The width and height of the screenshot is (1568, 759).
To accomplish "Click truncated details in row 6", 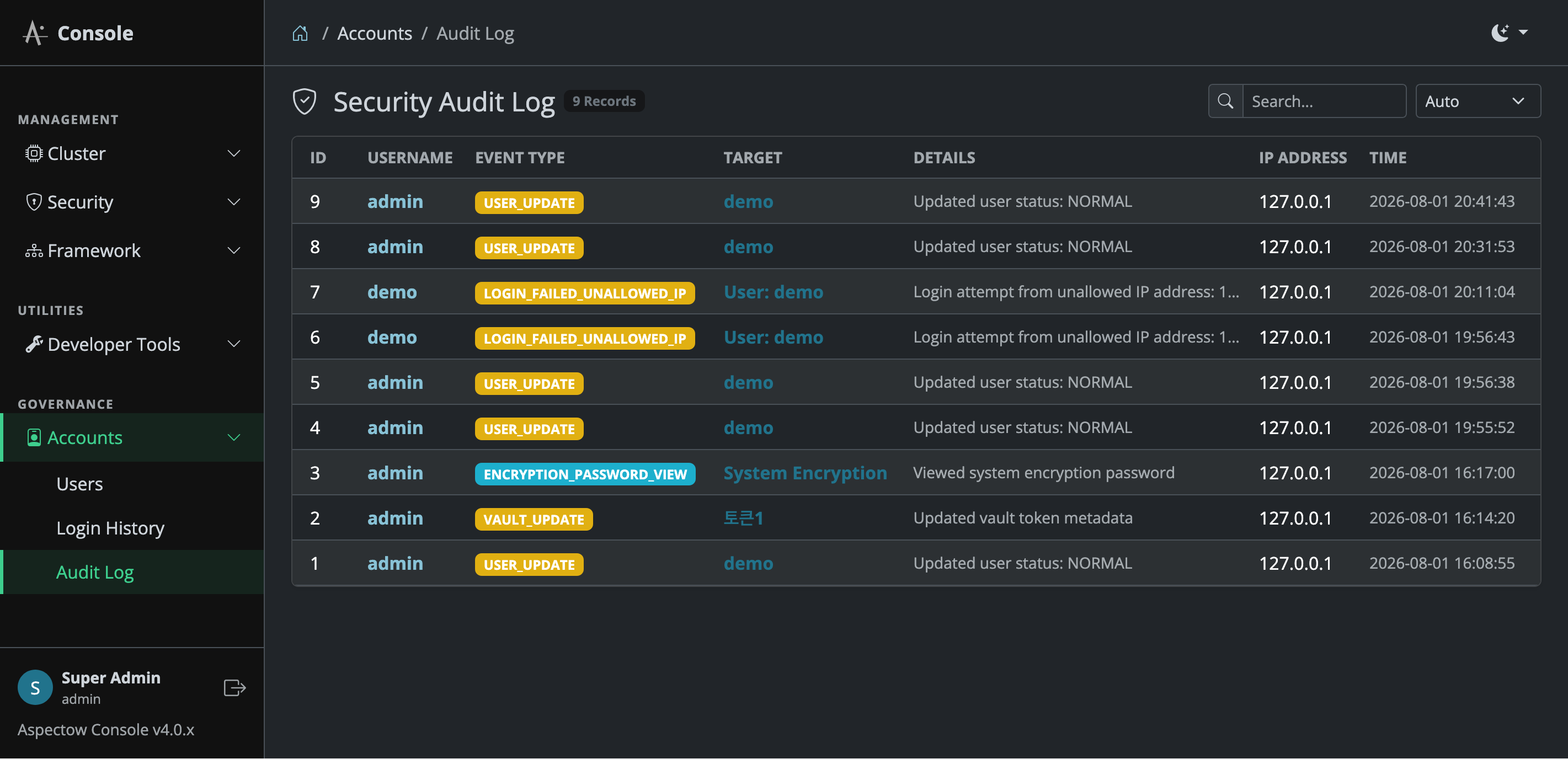I will pyautogui.click(x=1075, y=337).
